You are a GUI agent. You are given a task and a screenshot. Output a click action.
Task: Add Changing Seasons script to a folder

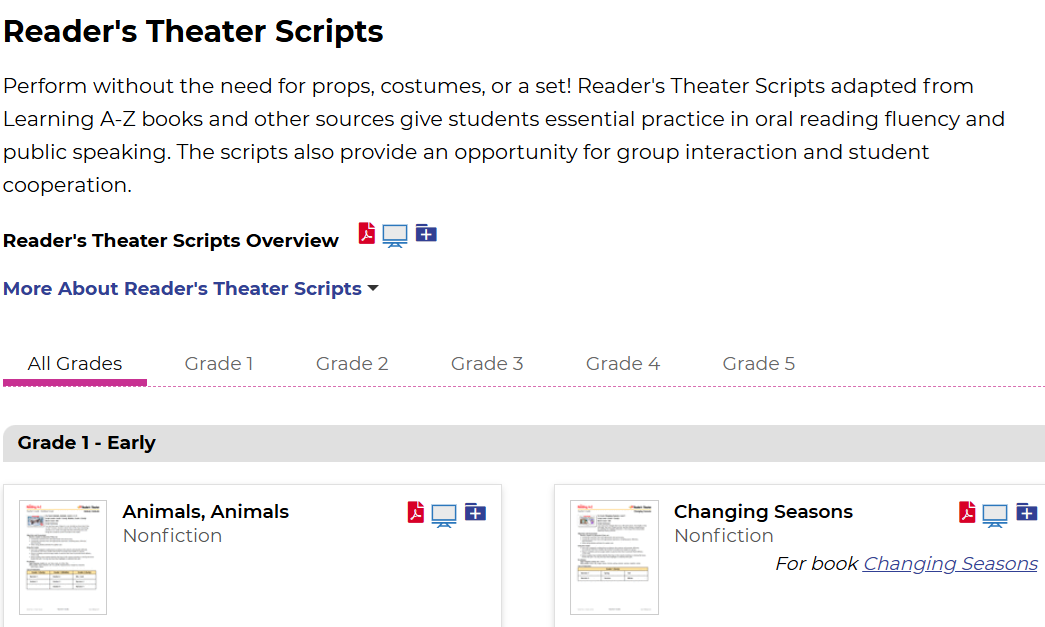pos(1026,513)
